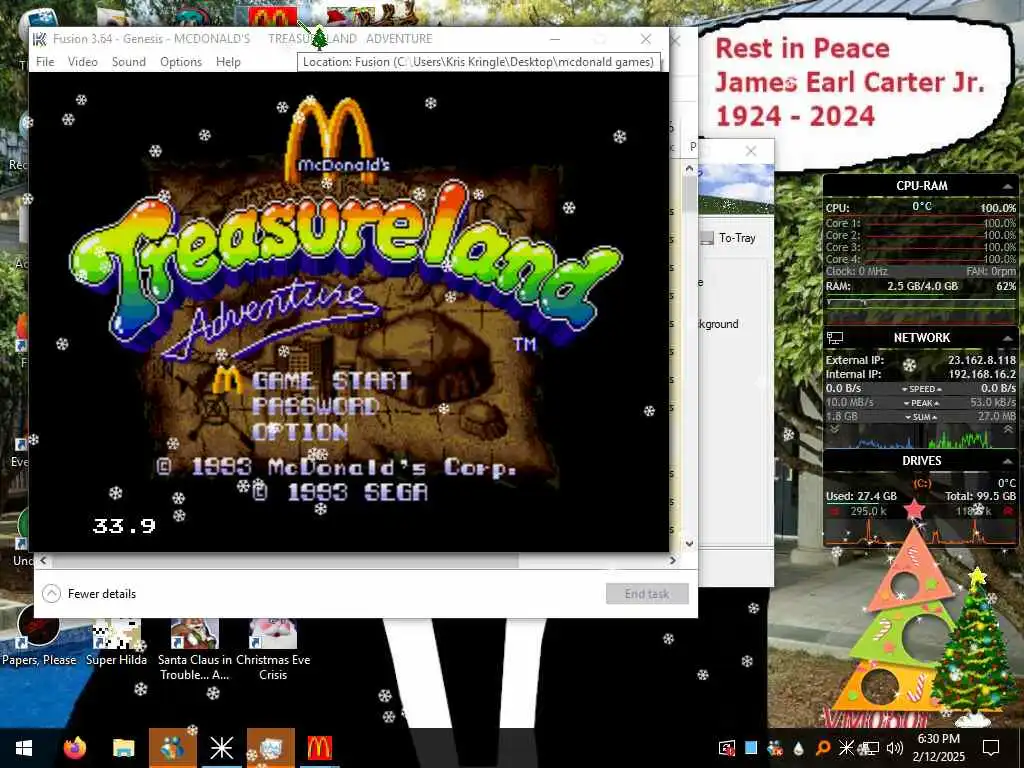The width and height of the screenshot is (1024, 768).
Task: Click the Fusion window title bar icon
Action: 40,39
